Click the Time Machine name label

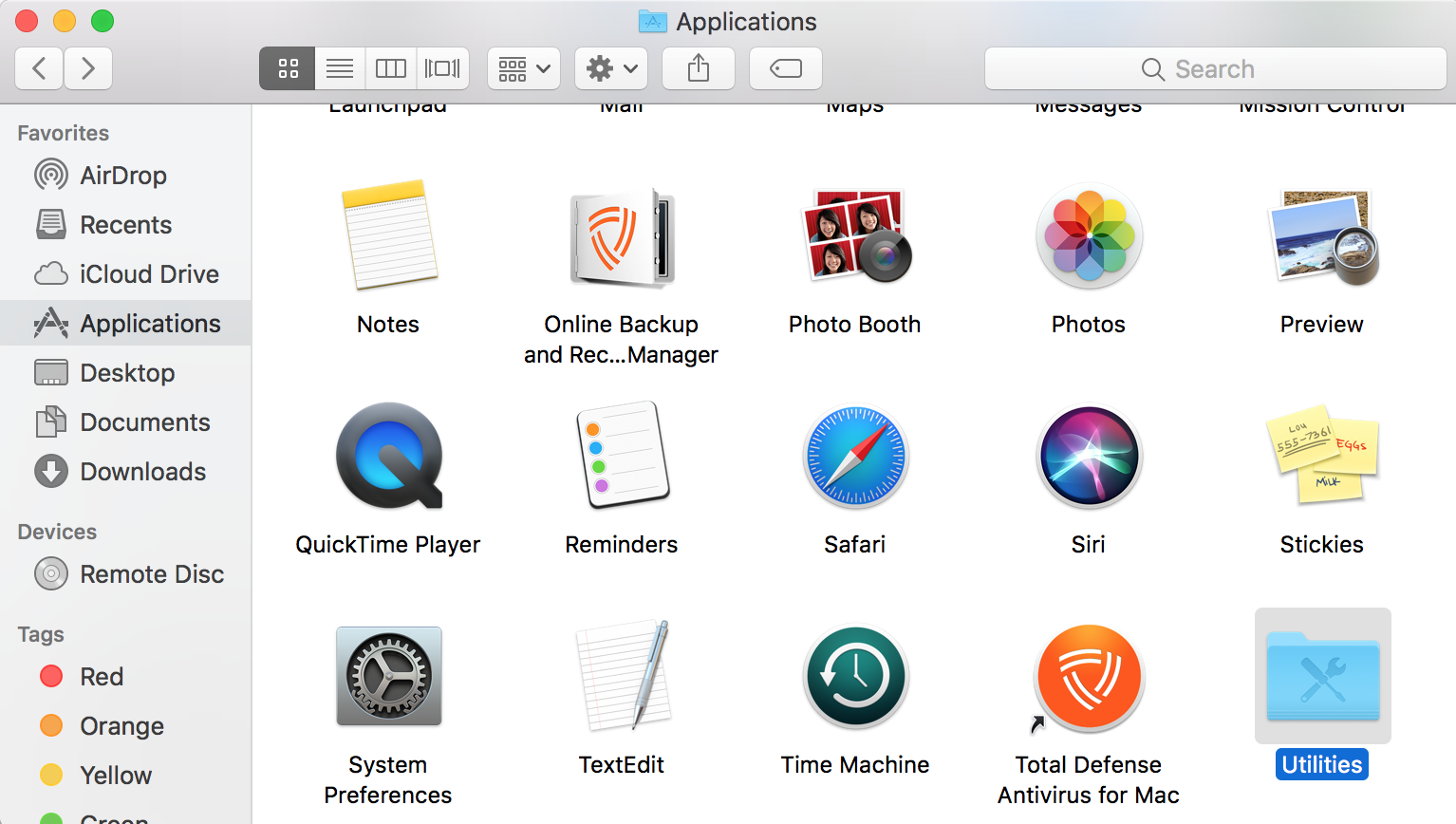855,764
